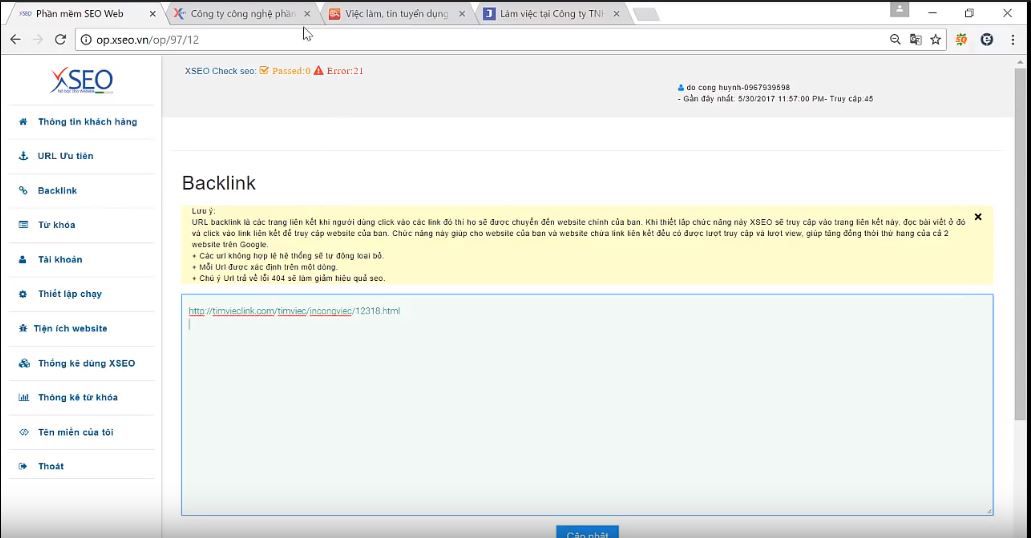
Task: Reload the page with the refresh icon
Action: point(60,39)
